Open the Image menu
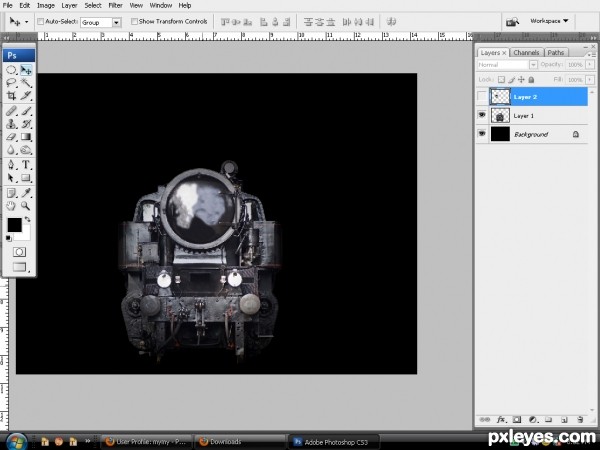The height and width of the screenshot is (450, 600). [x=46, y=5]
